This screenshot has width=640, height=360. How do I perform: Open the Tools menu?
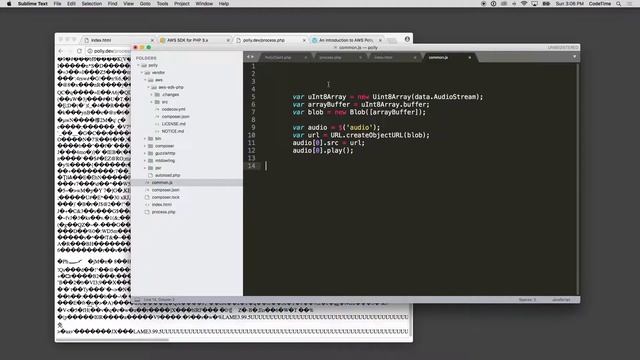(162, 4)
